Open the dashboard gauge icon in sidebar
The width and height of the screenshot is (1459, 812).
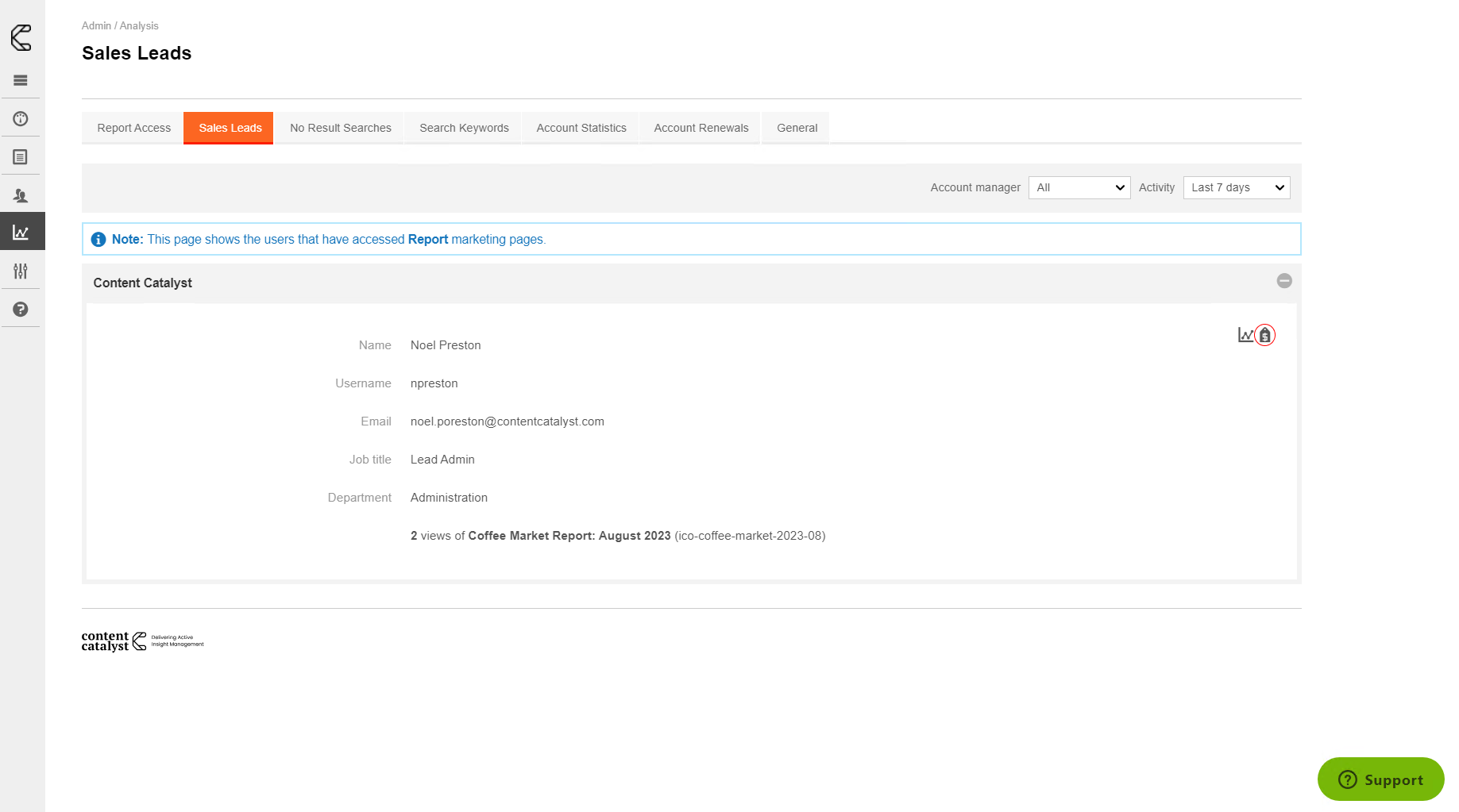point(21,119)
